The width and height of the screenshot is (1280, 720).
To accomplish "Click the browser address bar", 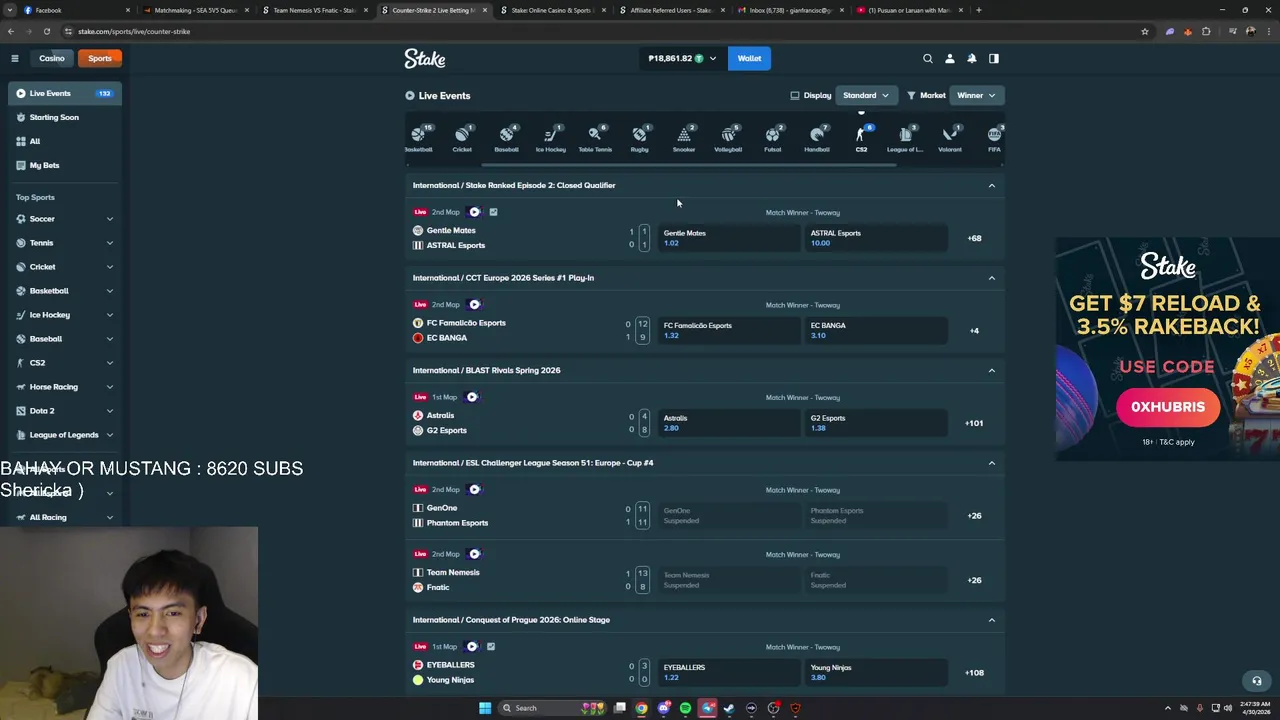I will coord(600,31).
